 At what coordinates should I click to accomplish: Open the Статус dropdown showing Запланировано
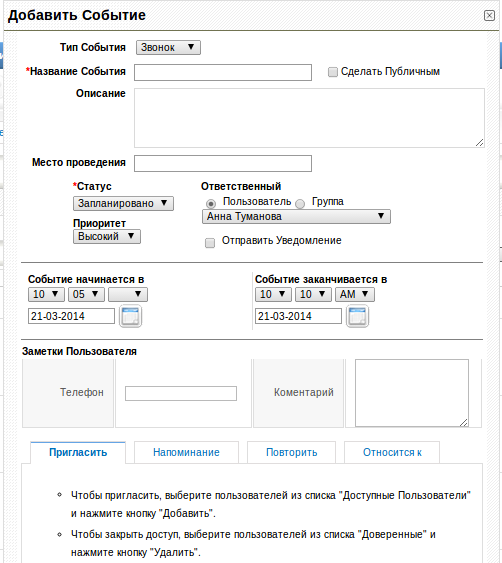(123, 203)
